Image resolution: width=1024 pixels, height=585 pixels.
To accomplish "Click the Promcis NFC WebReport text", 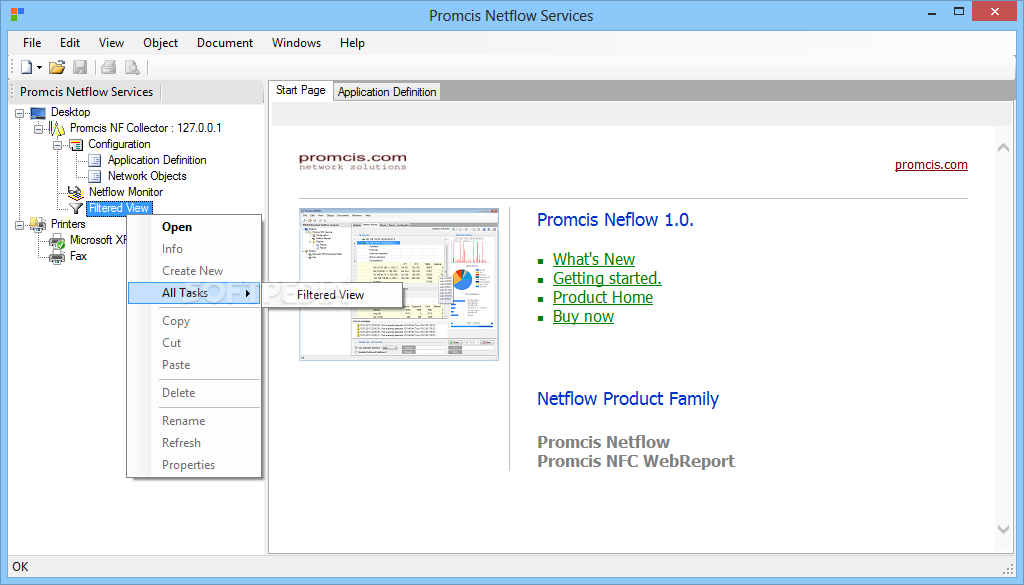I will coord(635,461).
